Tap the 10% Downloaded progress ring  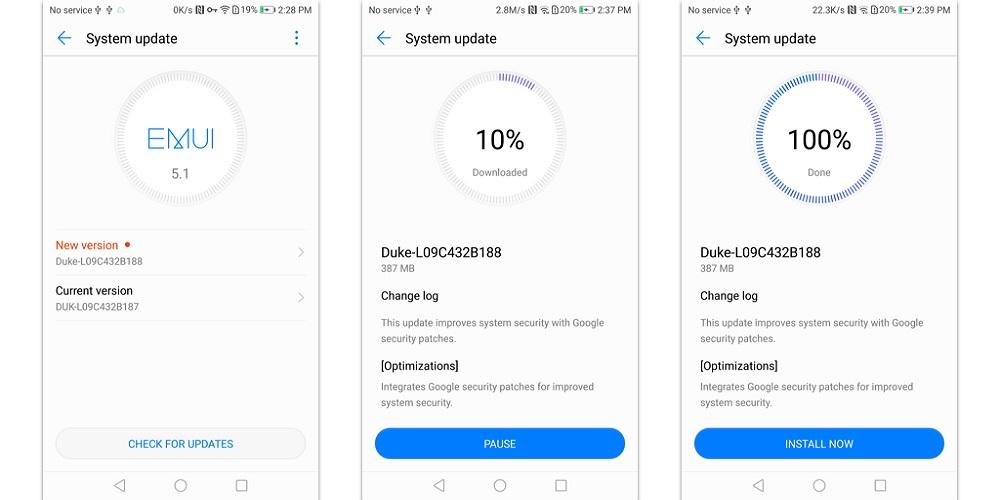tap(500, 138)
